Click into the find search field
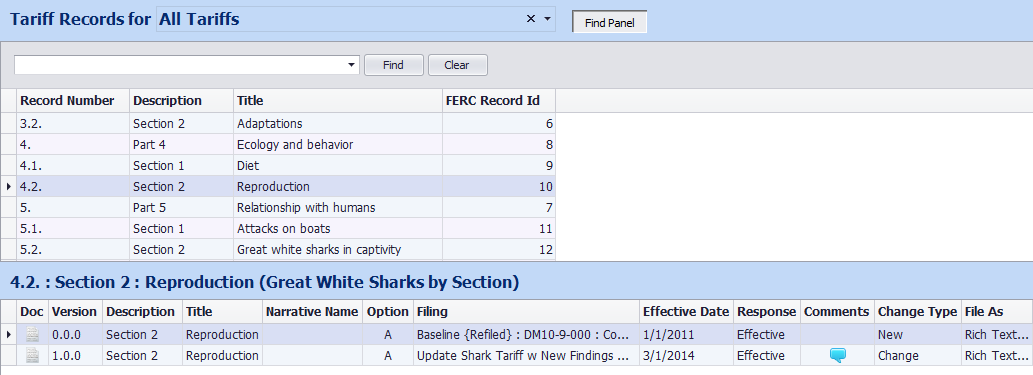Screen dimensions: 1033x375 180,65
